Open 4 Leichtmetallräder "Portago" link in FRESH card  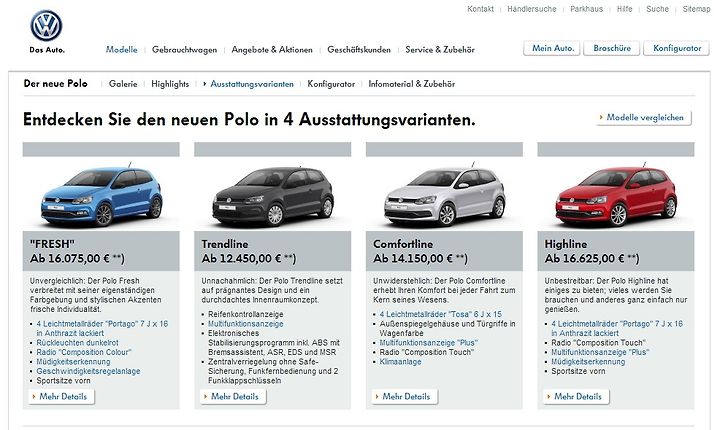(x=102, y=328)
